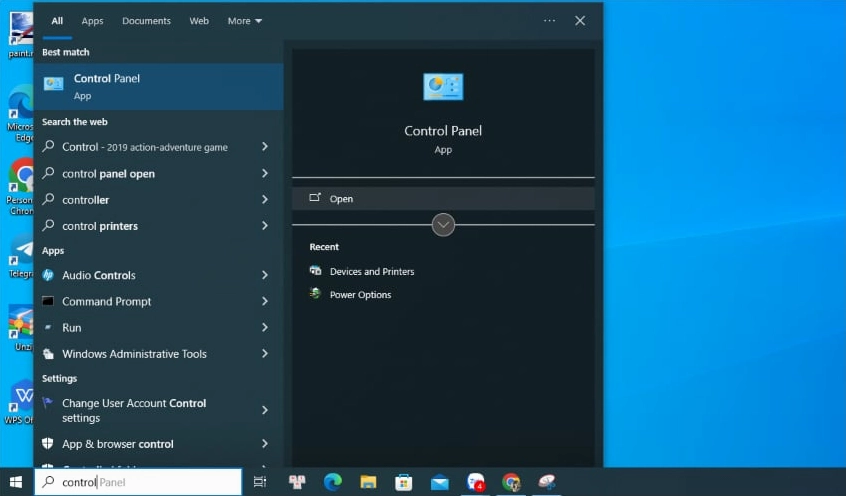Click the Windows Administrative Tools icon
The width and height of the screenshot is (846, 496).
pyautogui.click(x=48, y=354)
